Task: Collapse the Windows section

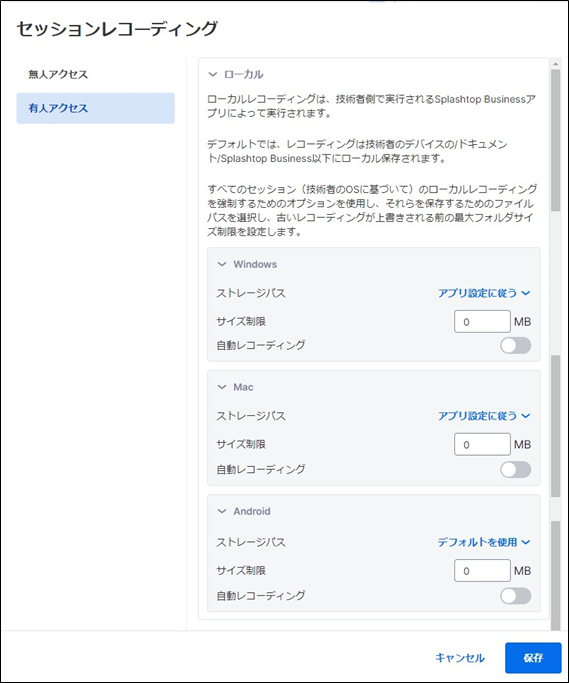Action: coord(222,264)
